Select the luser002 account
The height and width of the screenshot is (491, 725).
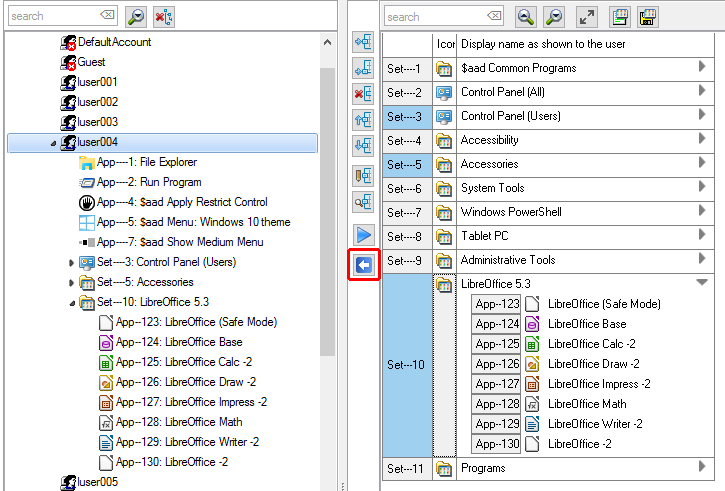(x=97, y=102)
